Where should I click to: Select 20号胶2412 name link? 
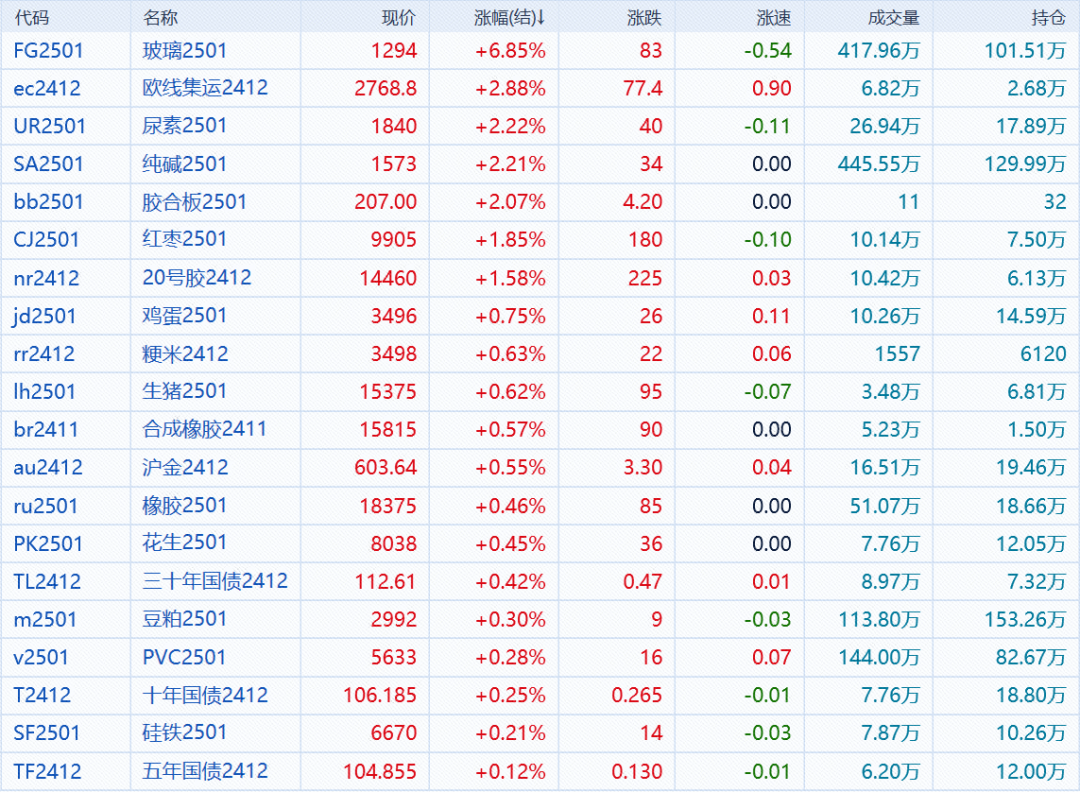click(x=197, y=278)
